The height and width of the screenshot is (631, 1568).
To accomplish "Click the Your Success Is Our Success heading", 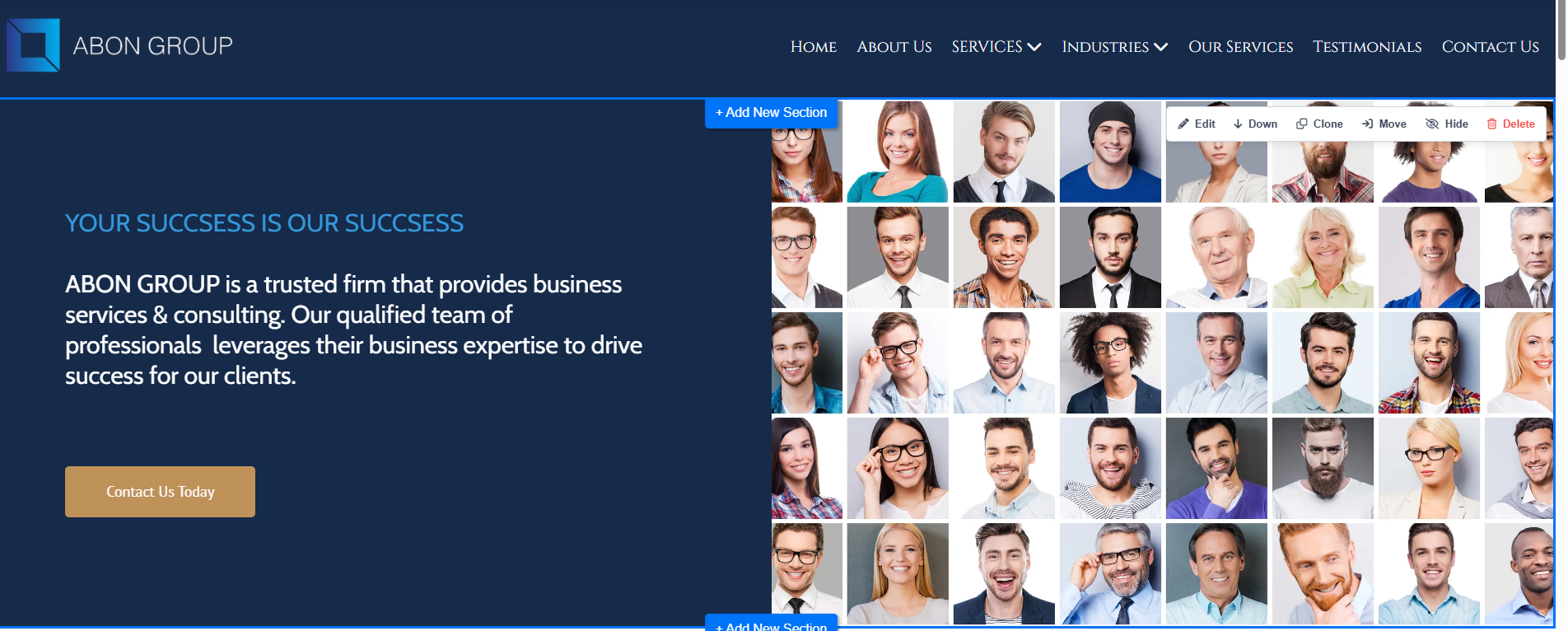I will tap(264, 223).
